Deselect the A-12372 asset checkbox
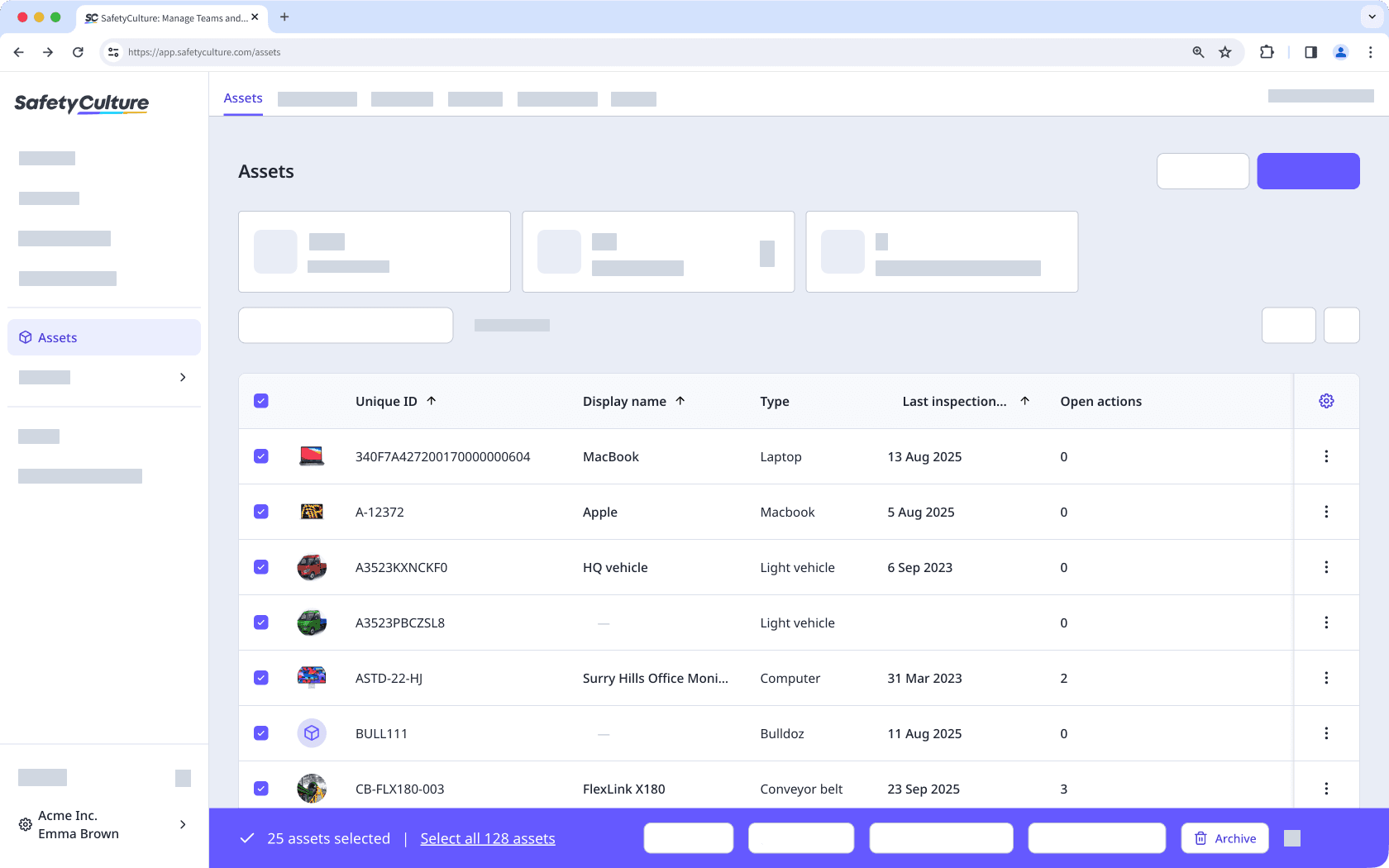 [261, 512]
